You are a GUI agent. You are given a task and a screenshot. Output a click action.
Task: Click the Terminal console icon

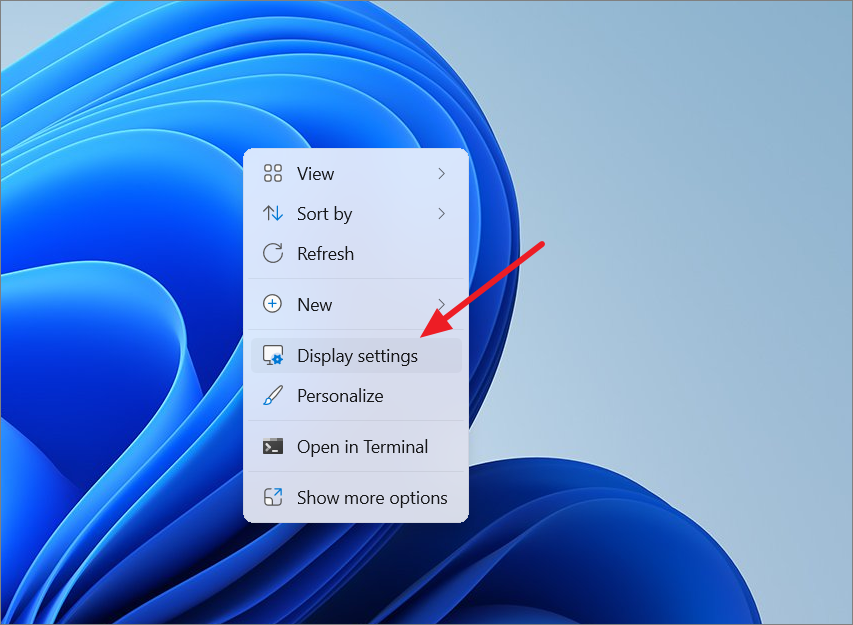(273, 447)
